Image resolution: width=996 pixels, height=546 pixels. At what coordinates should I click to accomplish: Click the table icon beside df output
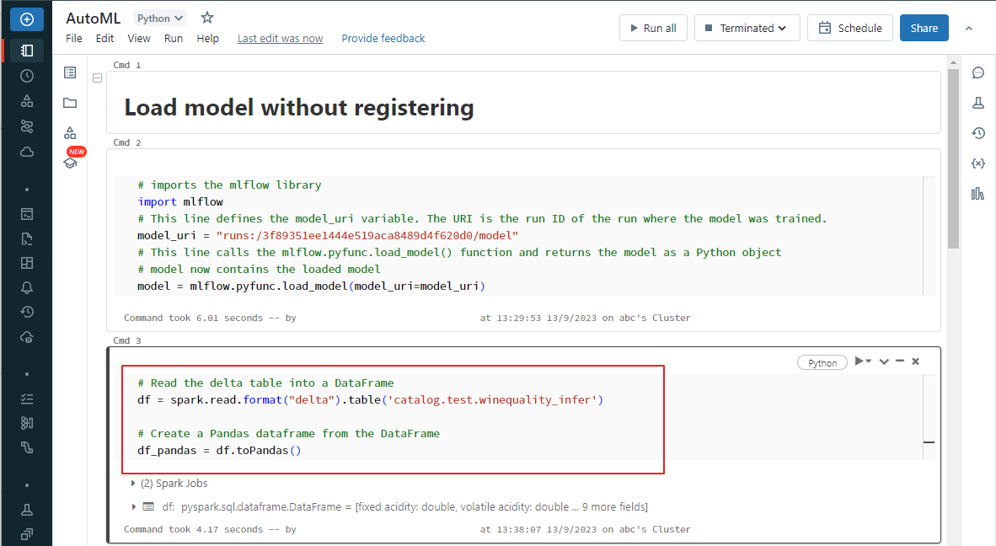149,507
